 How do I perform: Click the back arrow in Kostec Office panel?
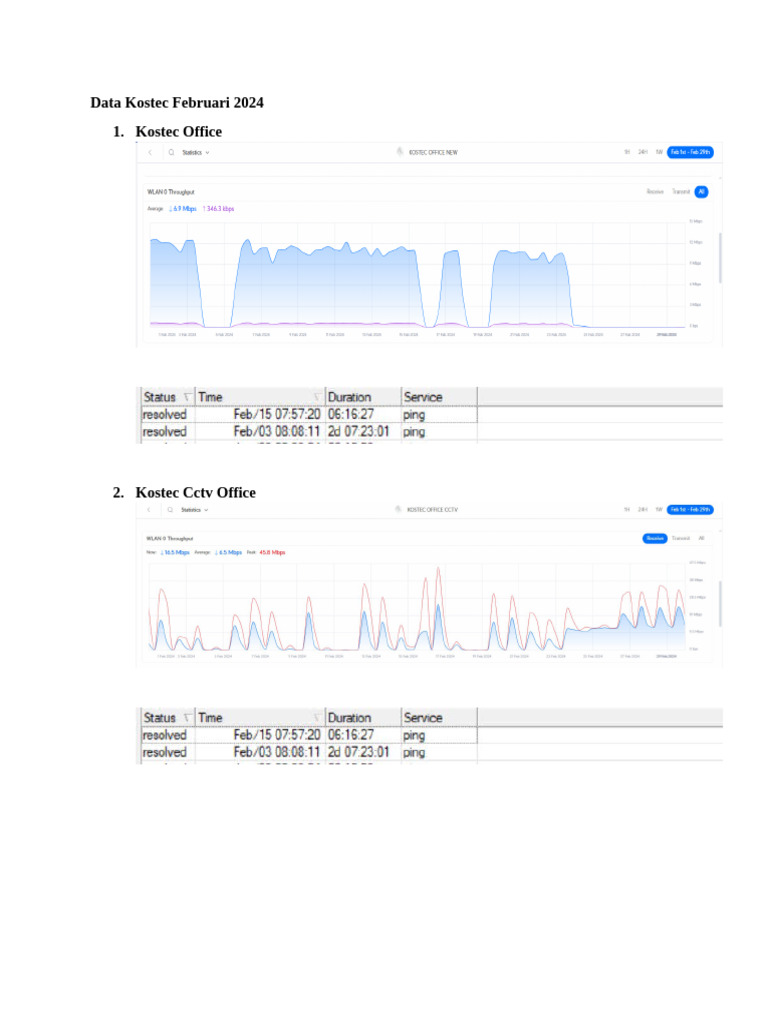tap(150, 152)
